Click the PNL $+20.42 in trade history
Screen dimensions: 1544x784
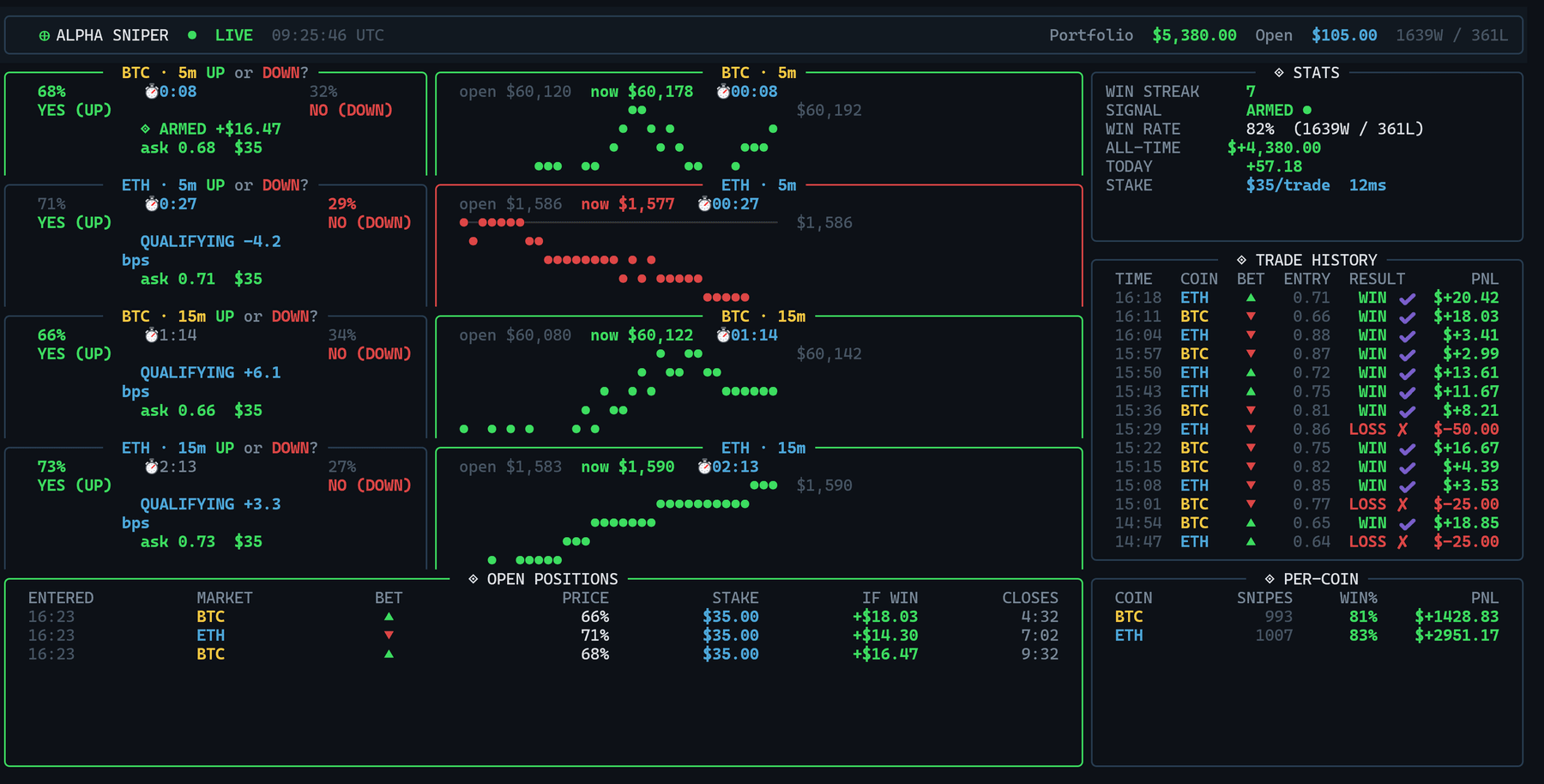(x=1466, y=298)
